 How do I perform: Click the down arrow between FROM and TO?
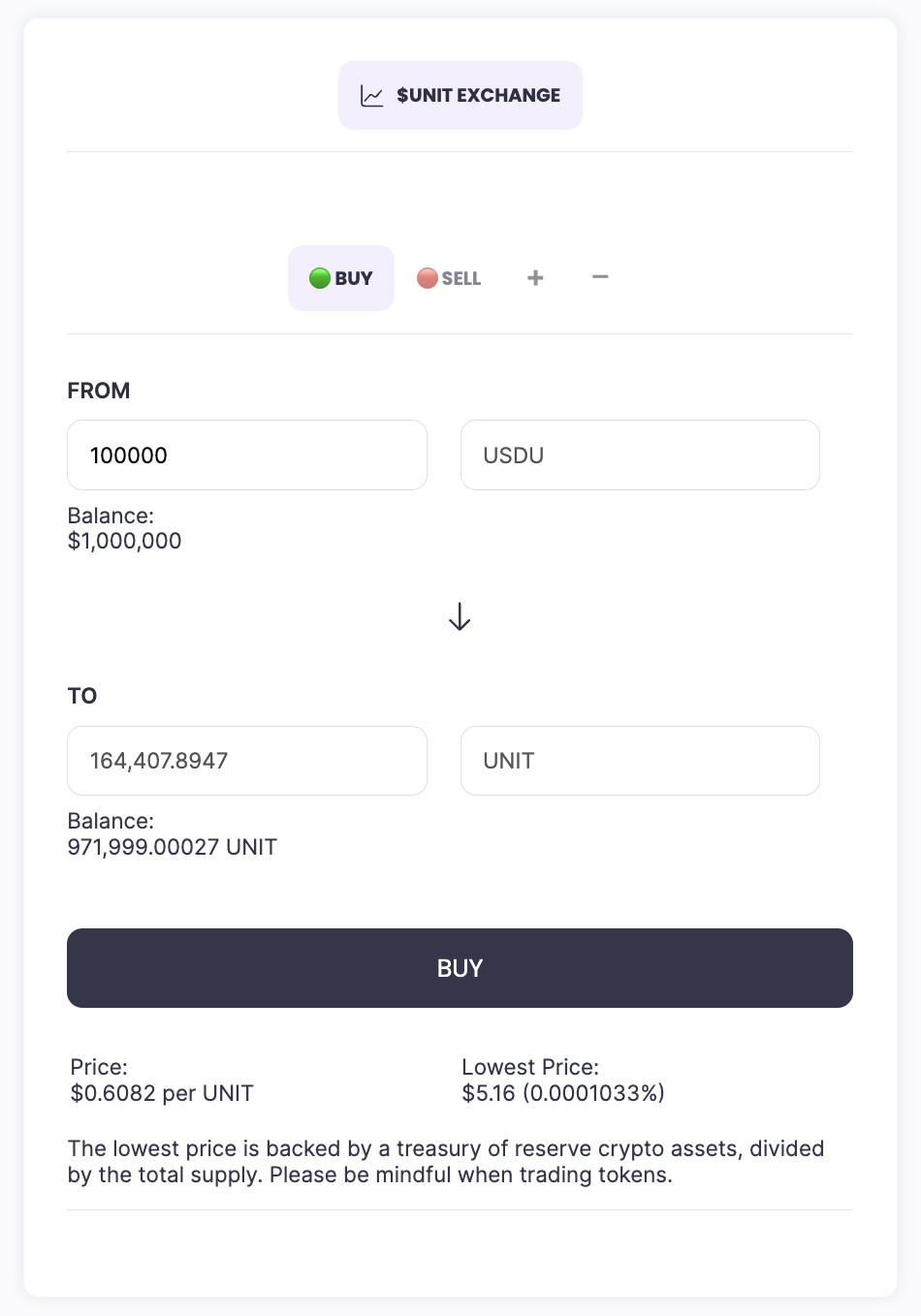(x=460, y=617)
